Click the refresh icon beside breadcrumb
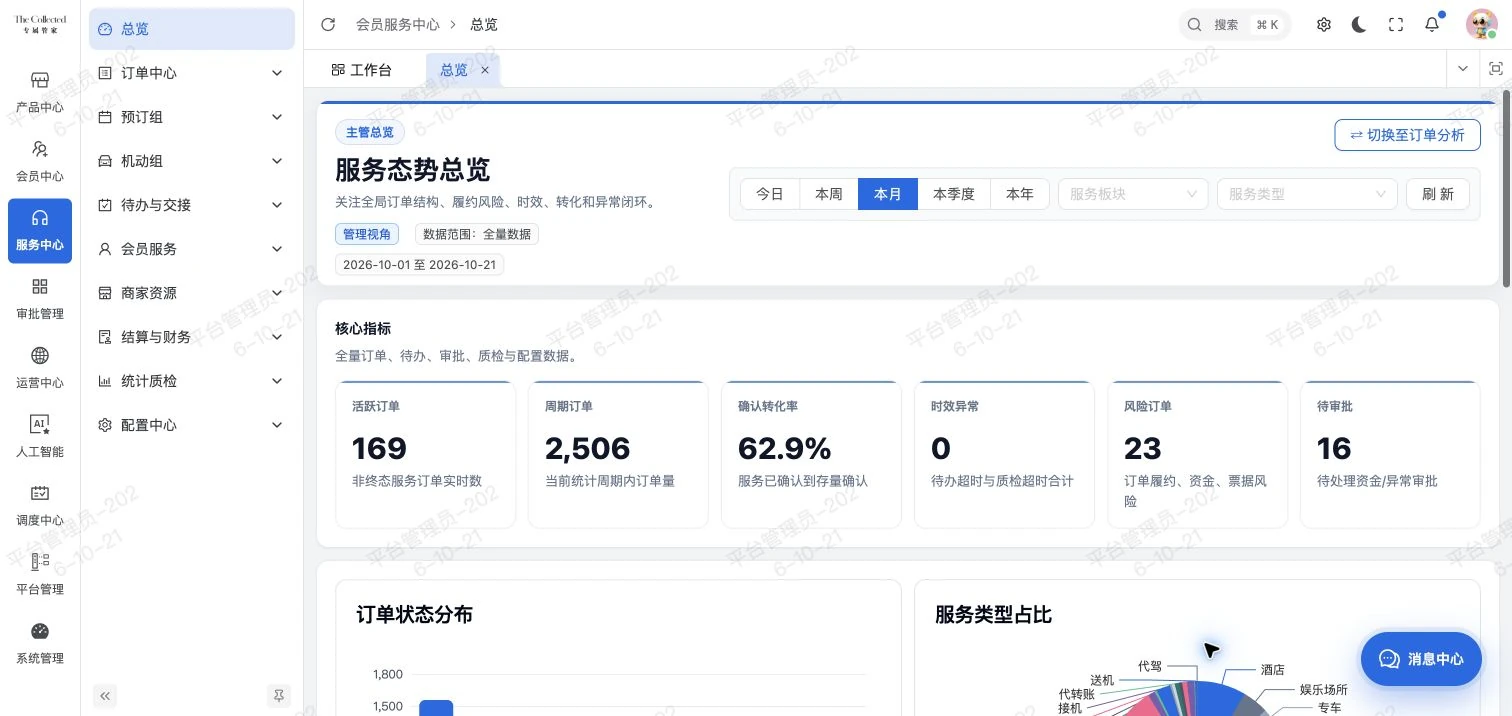This screenshot has height=716, width=1512. click(328, 24)
